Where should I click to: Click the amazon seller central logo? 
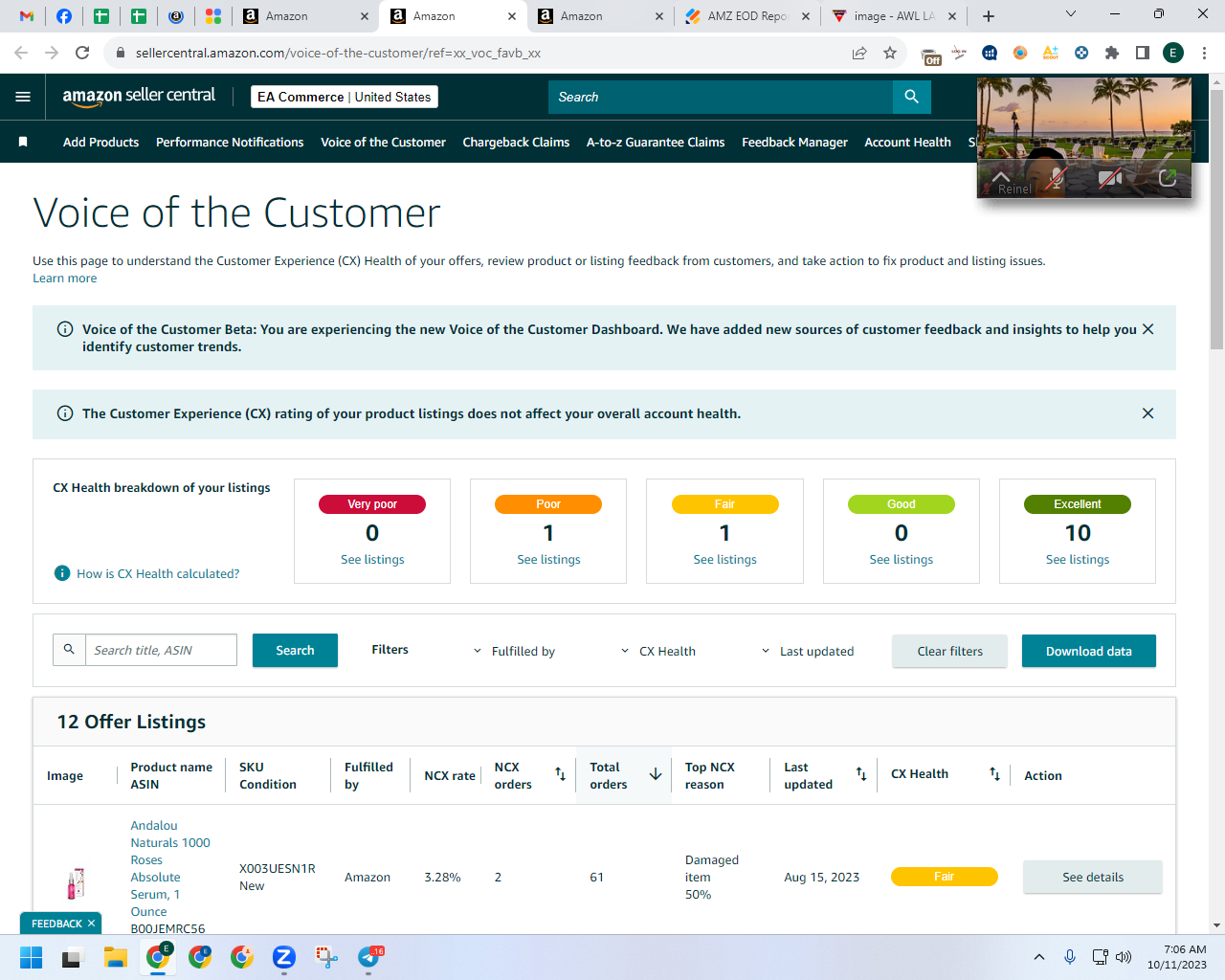(139, 96)
